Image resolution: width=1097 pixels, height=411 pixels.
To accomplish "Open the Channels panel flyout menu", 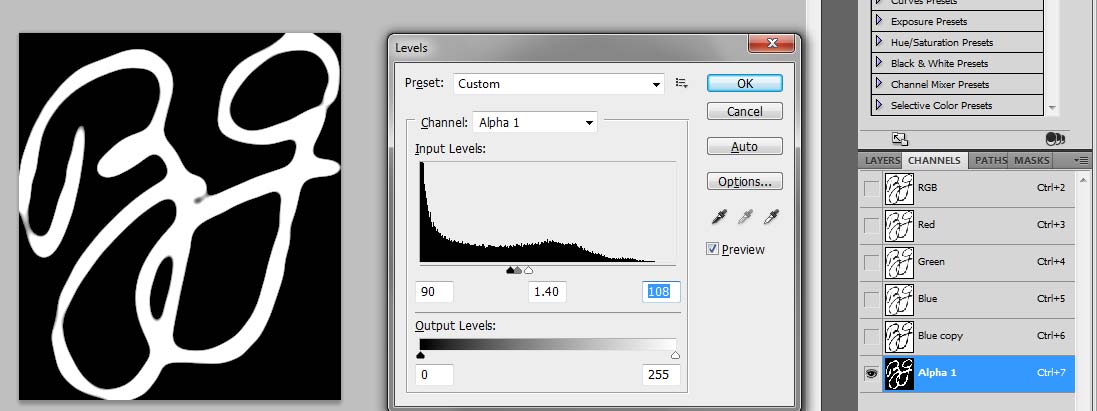I will pyautogui.click(x=1081, y=160).
